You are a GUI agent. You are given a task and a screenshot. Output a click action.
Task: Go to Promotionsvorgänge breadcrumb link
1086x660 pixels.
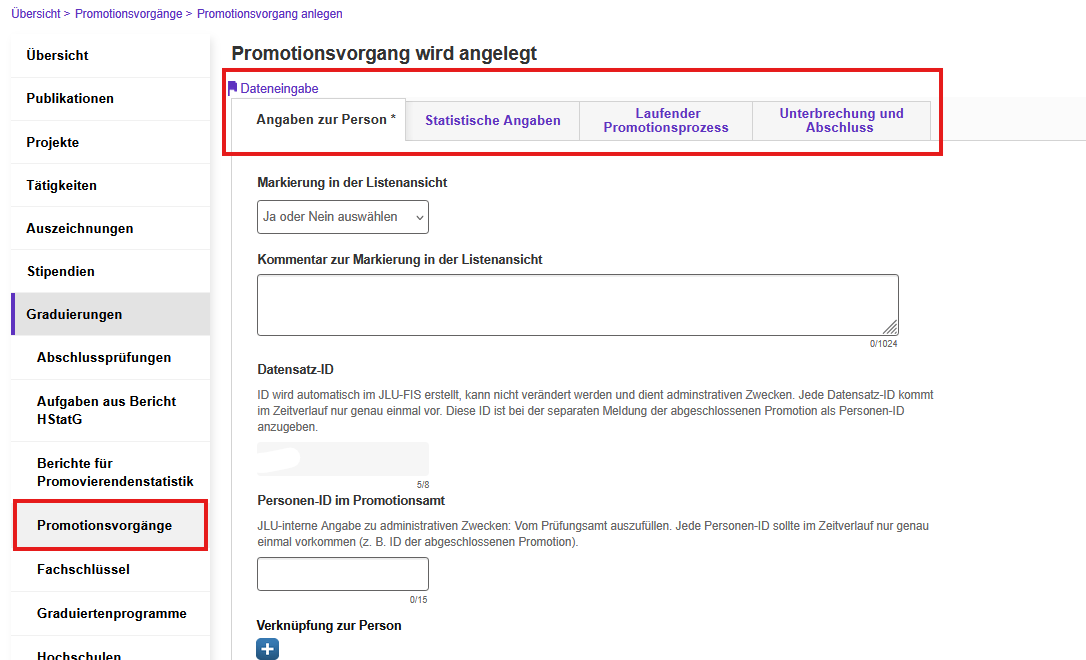tap(128, 14)
